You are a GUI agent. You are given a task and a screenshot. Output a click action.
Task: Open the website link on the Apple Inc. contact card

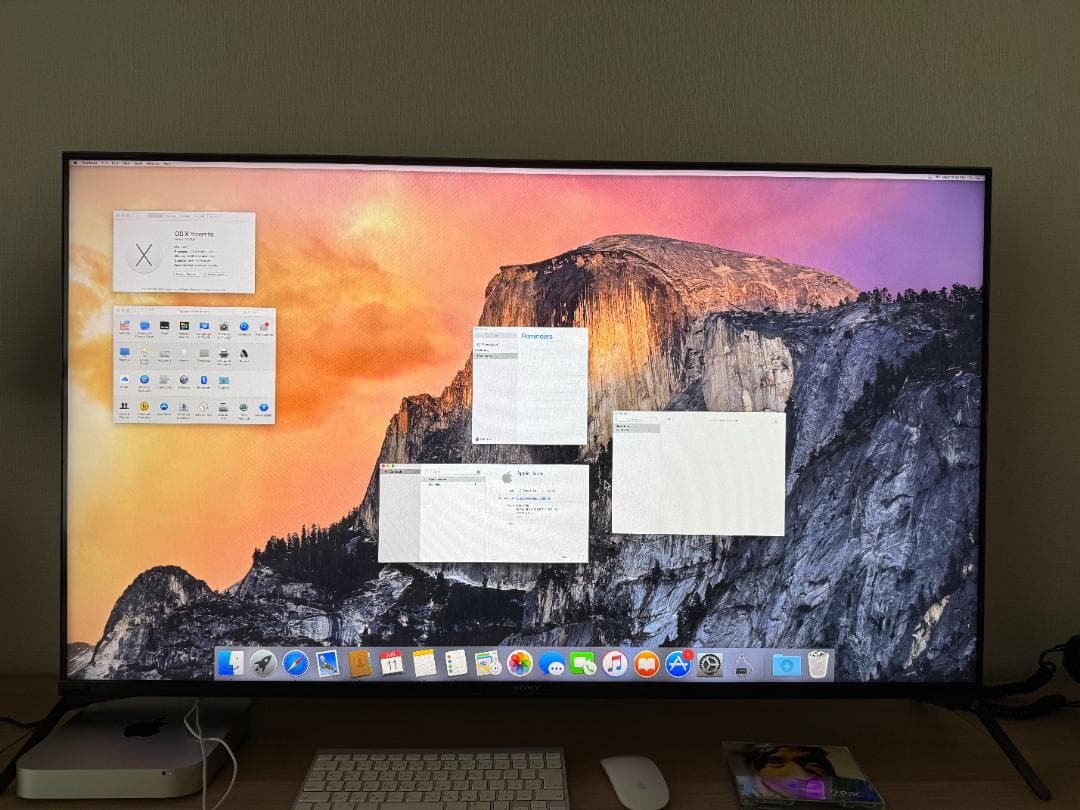(534, 498)
